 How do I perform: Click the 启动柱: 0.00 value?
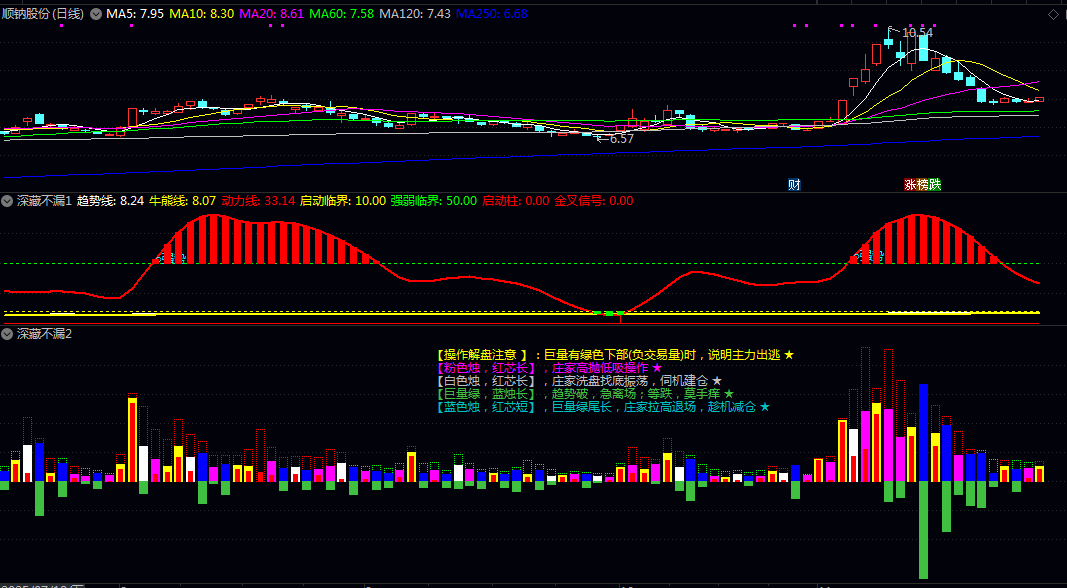click(515, 201)
